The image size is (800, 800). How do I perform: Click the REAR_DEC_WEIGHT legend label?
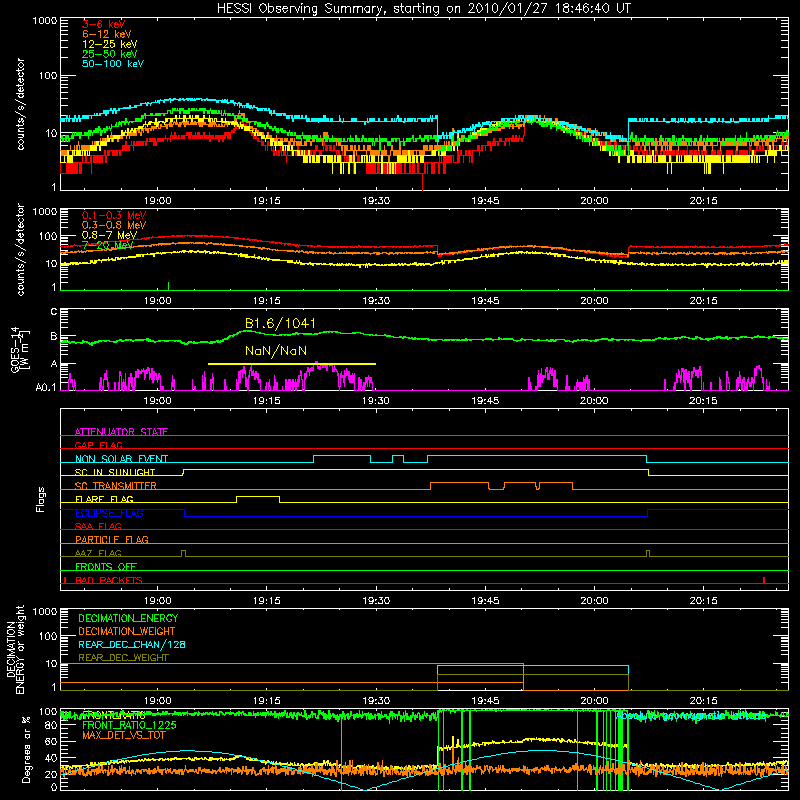(123, 658)
